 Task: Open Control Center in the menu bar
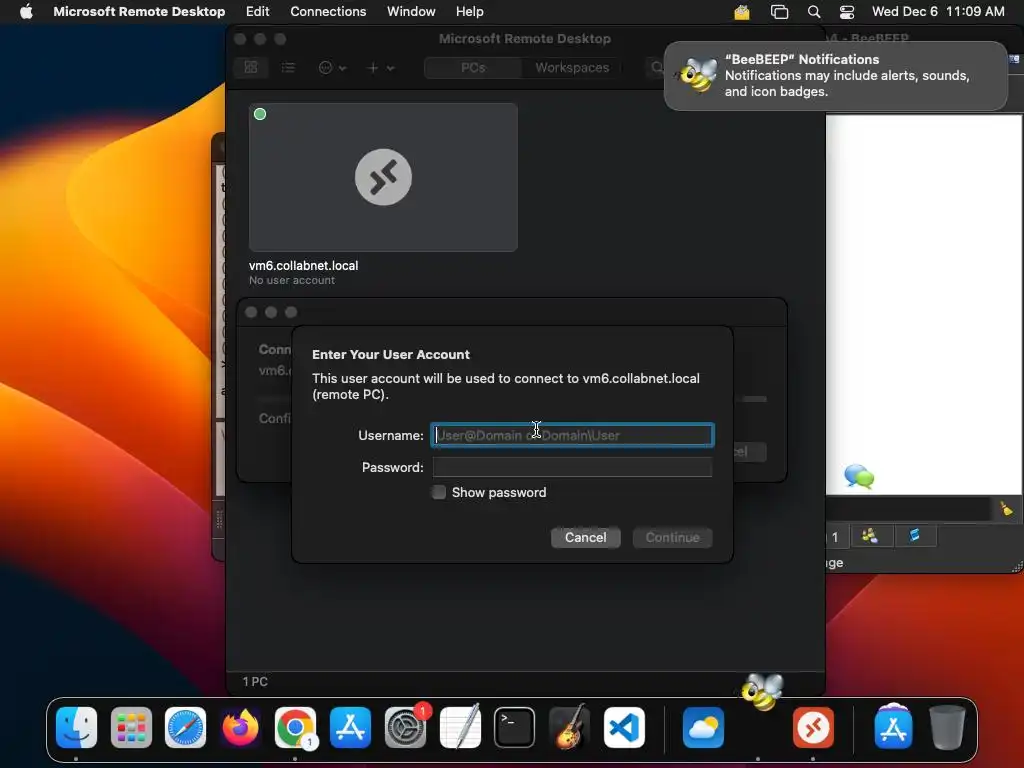pos(847,12)
